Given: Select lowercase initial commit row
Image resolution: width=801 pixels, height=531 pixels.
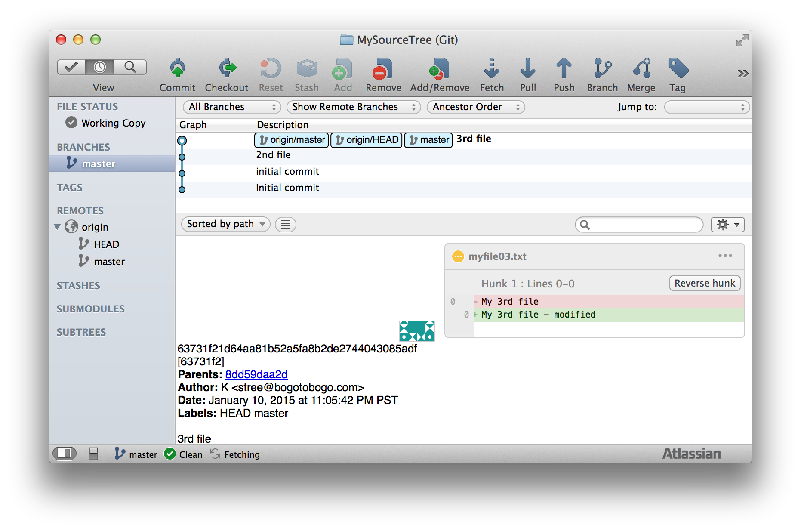Looking at the screenshot, I should pyautogui.click(x=464, y=172).
